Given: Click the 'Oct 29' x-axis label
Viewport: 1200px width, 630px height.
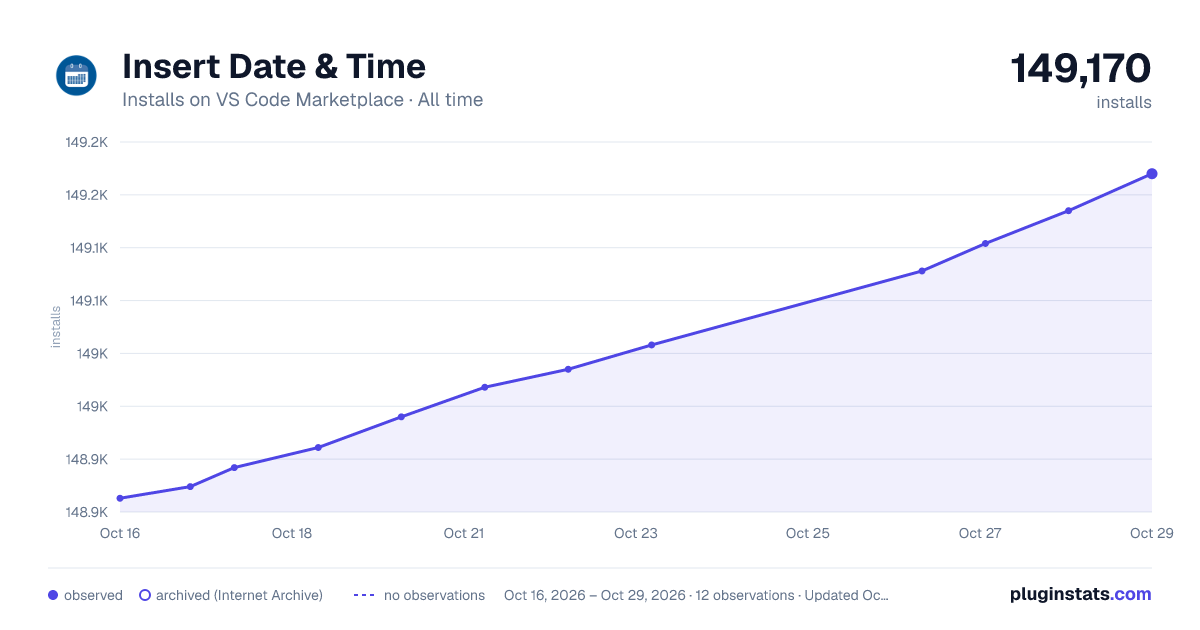Looking at the screenshot, I should coord(1151,533).
